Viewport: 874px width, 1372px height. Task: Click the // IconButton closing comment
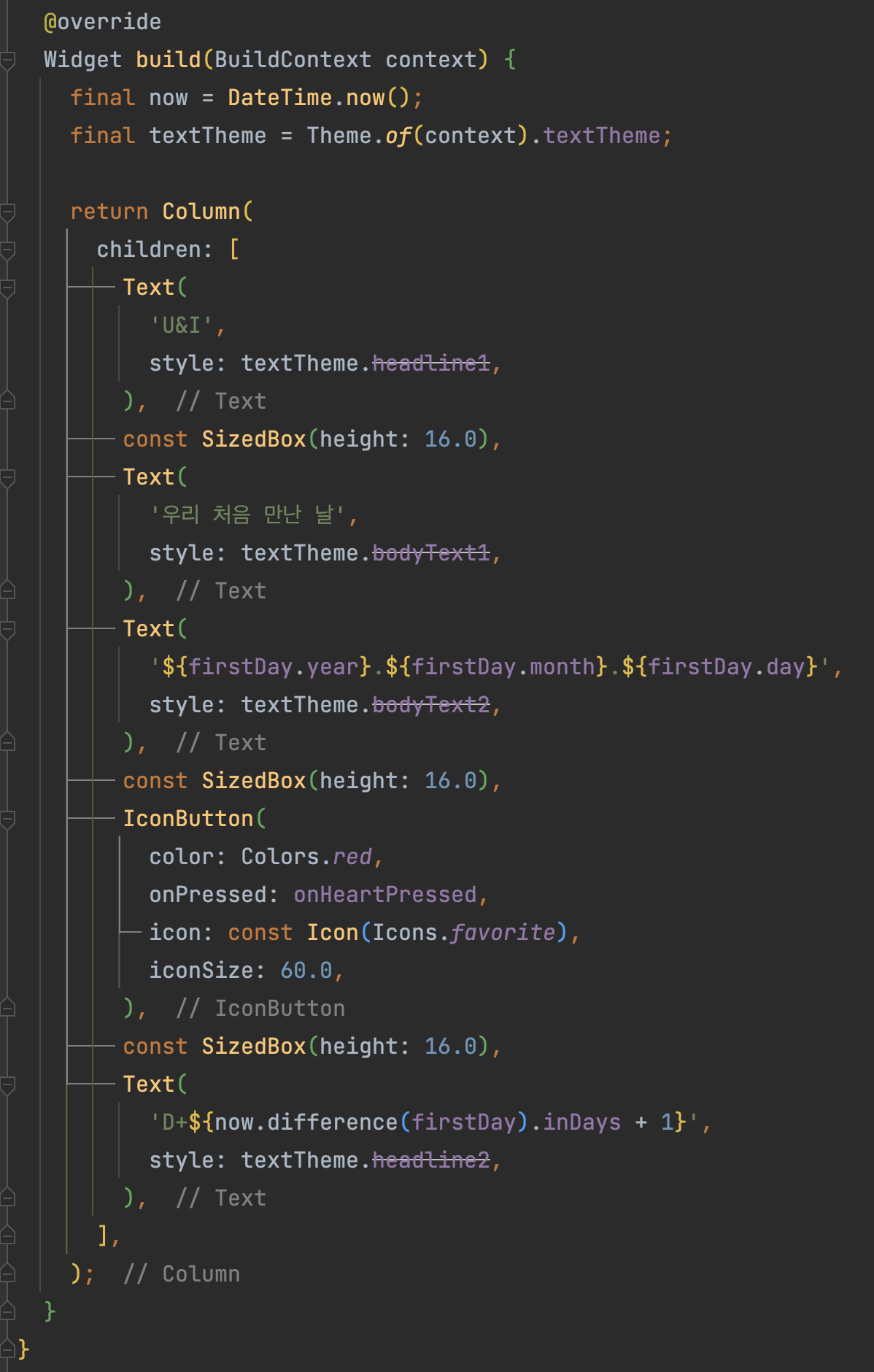[260, 1009]
